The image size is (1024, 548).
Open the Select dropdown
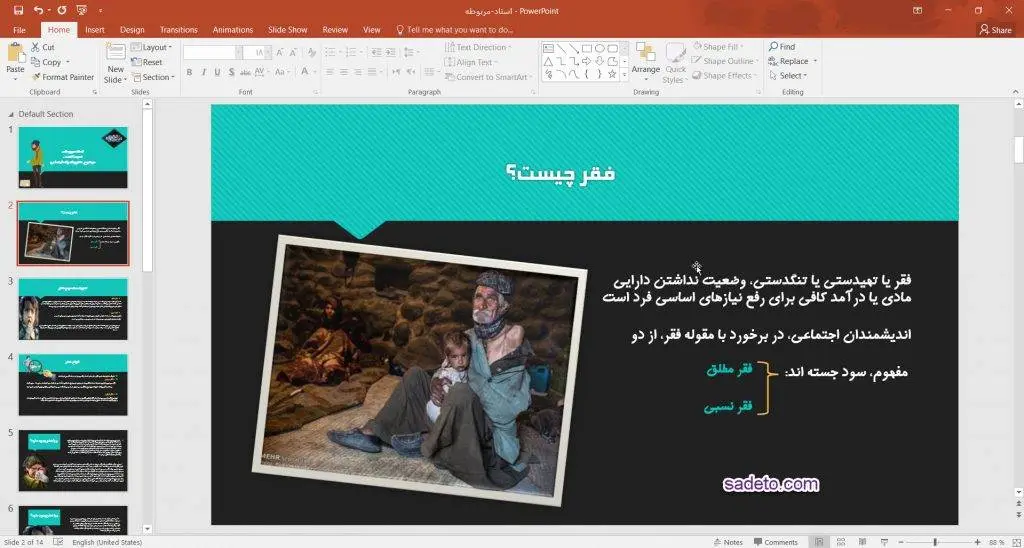pyautogui.click(x=789, y=76)
